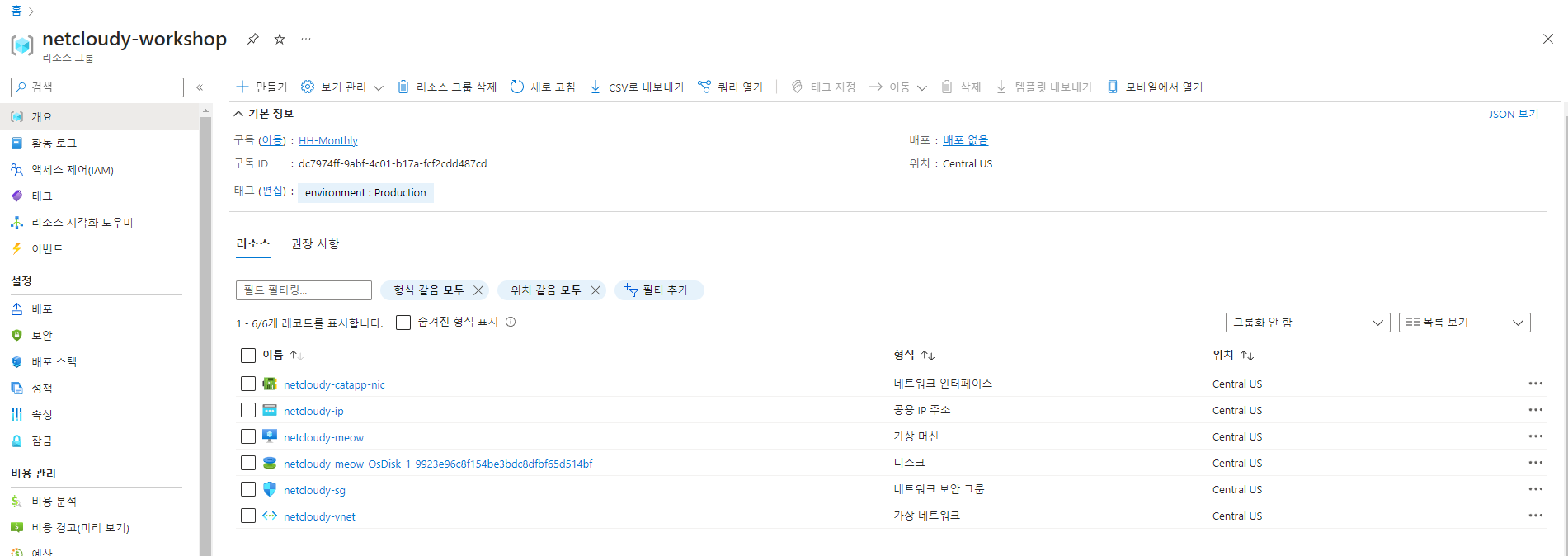1568x556 pixels.
Task: Open the 목록 보기 view dropdown
Action: (x=1465, y=323)
